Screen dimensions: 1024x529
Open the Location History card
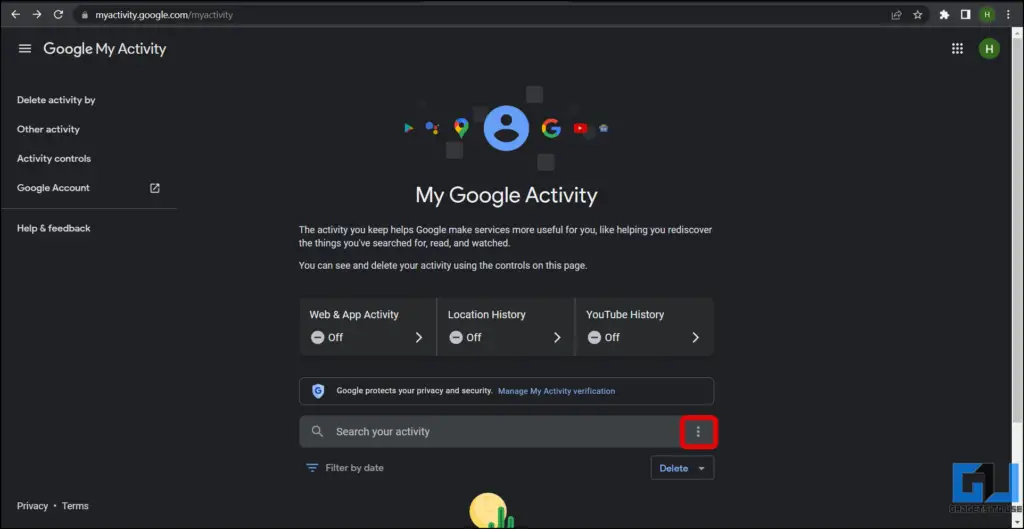505,327
